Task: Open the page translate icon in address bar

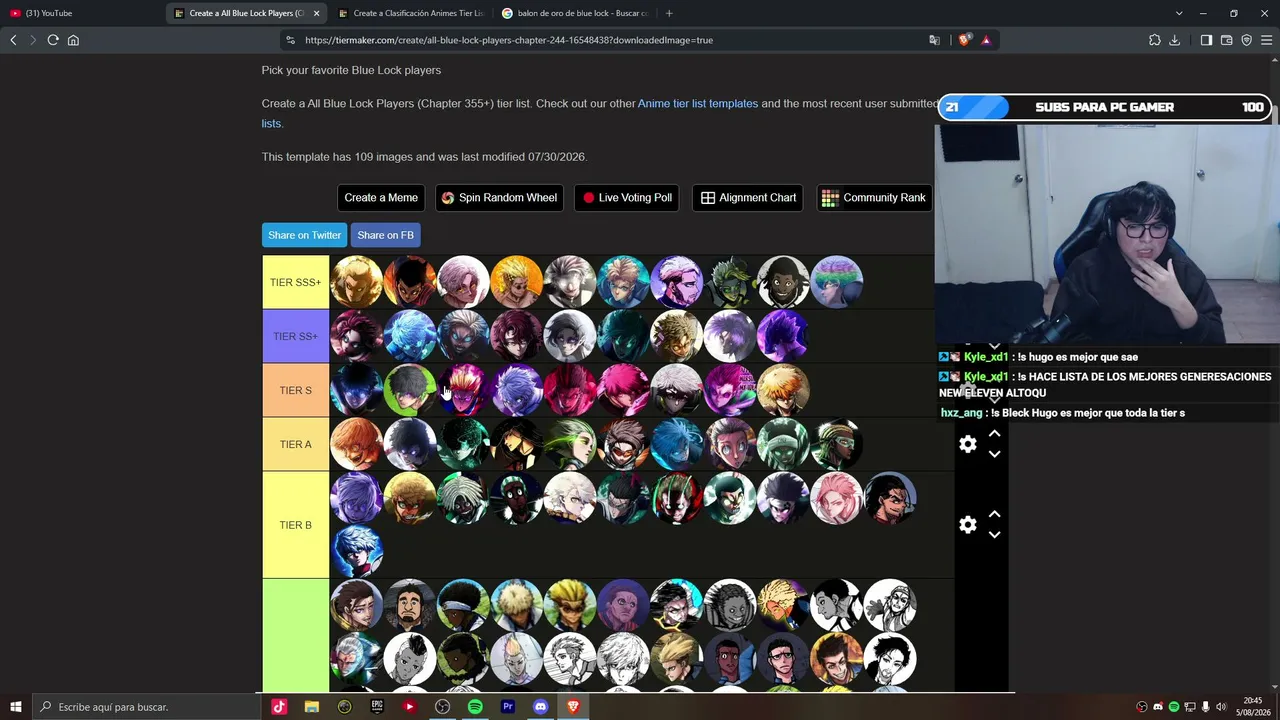Action: click(x=934, y=40)
